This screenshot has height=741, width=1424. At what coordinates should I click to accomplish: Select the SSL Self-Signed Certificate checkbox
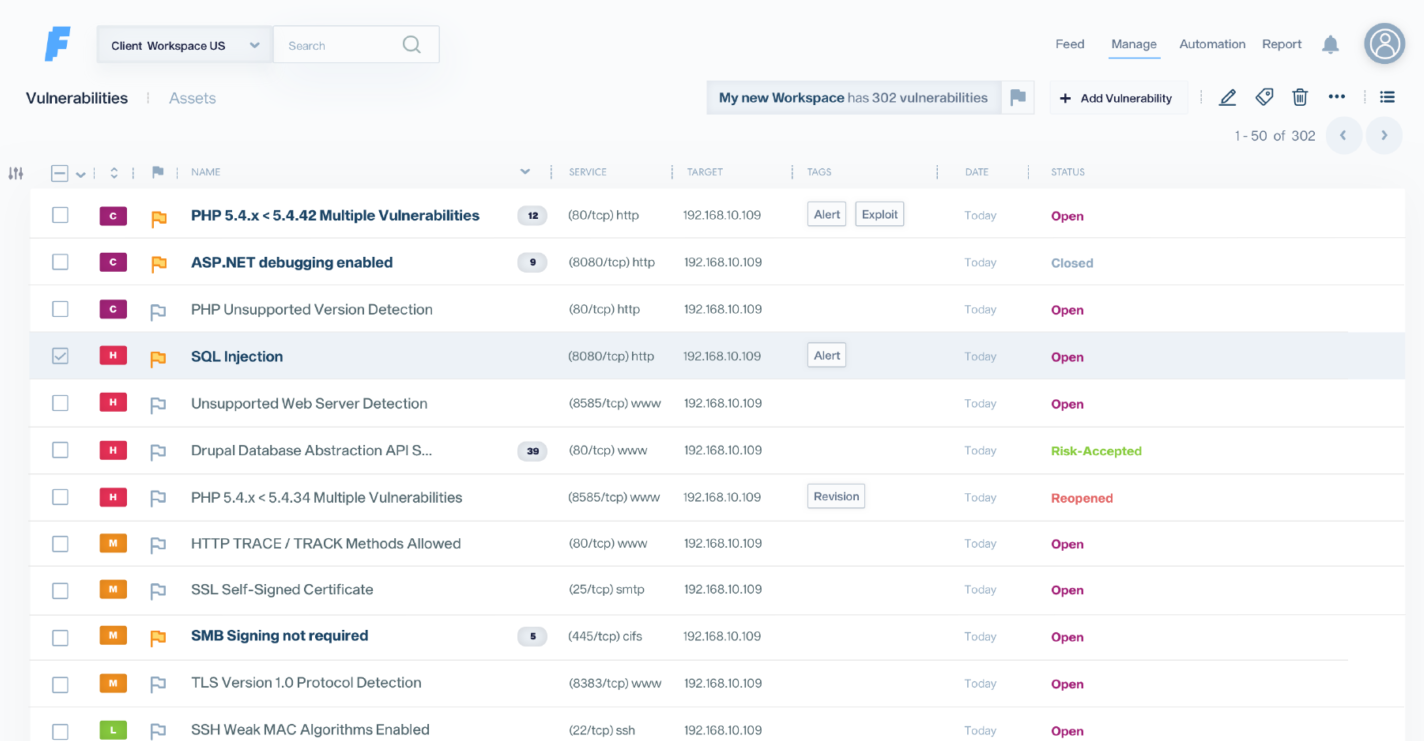[x=61, y=590]
